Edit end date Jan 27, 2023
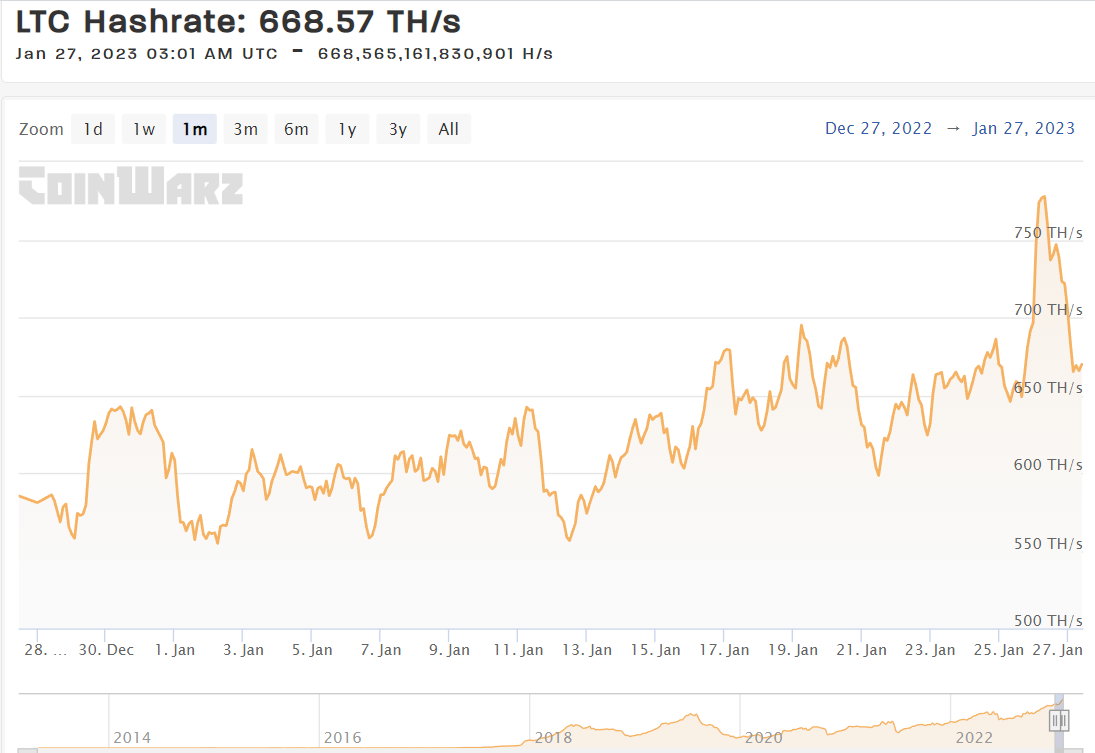 (1024, 129)
